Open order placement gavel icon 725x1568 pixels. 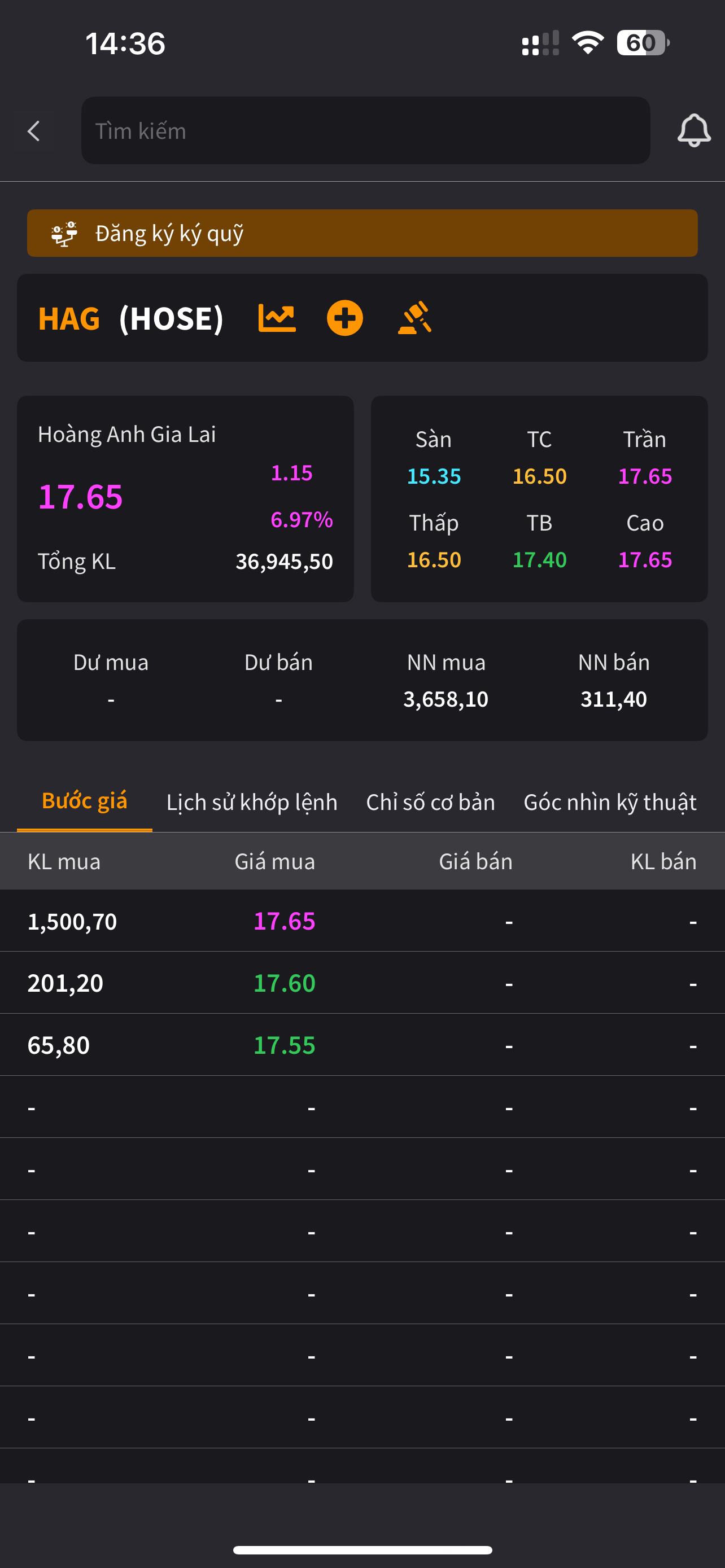tap(414, 318)
